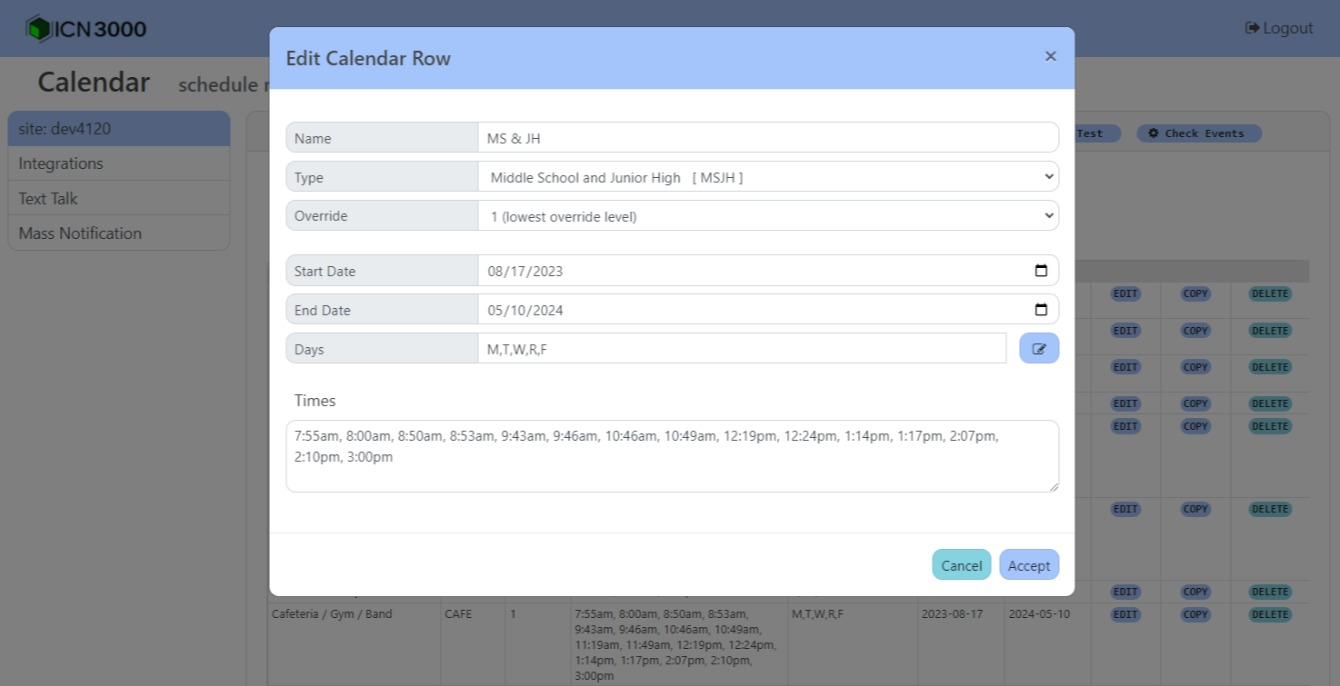Click the Days text field

point(741,349)
